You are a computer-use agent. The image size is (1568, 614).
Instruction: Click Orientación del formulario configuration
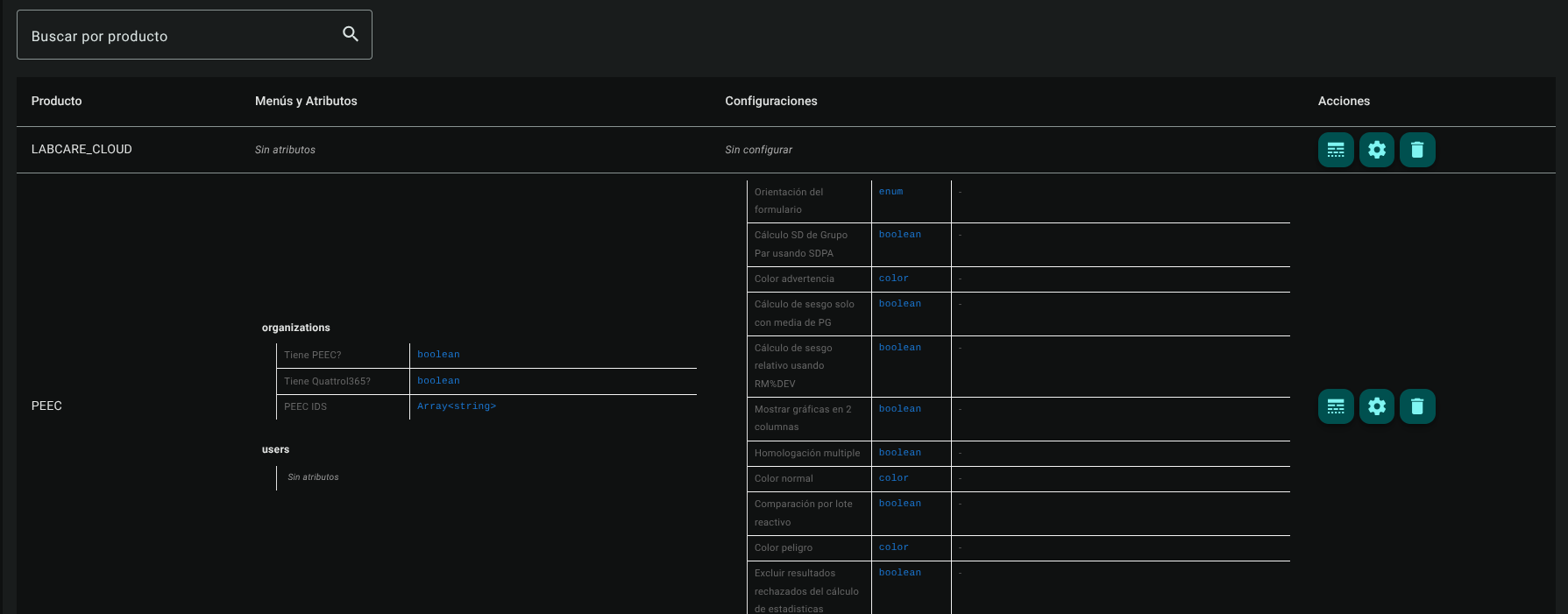789,201
